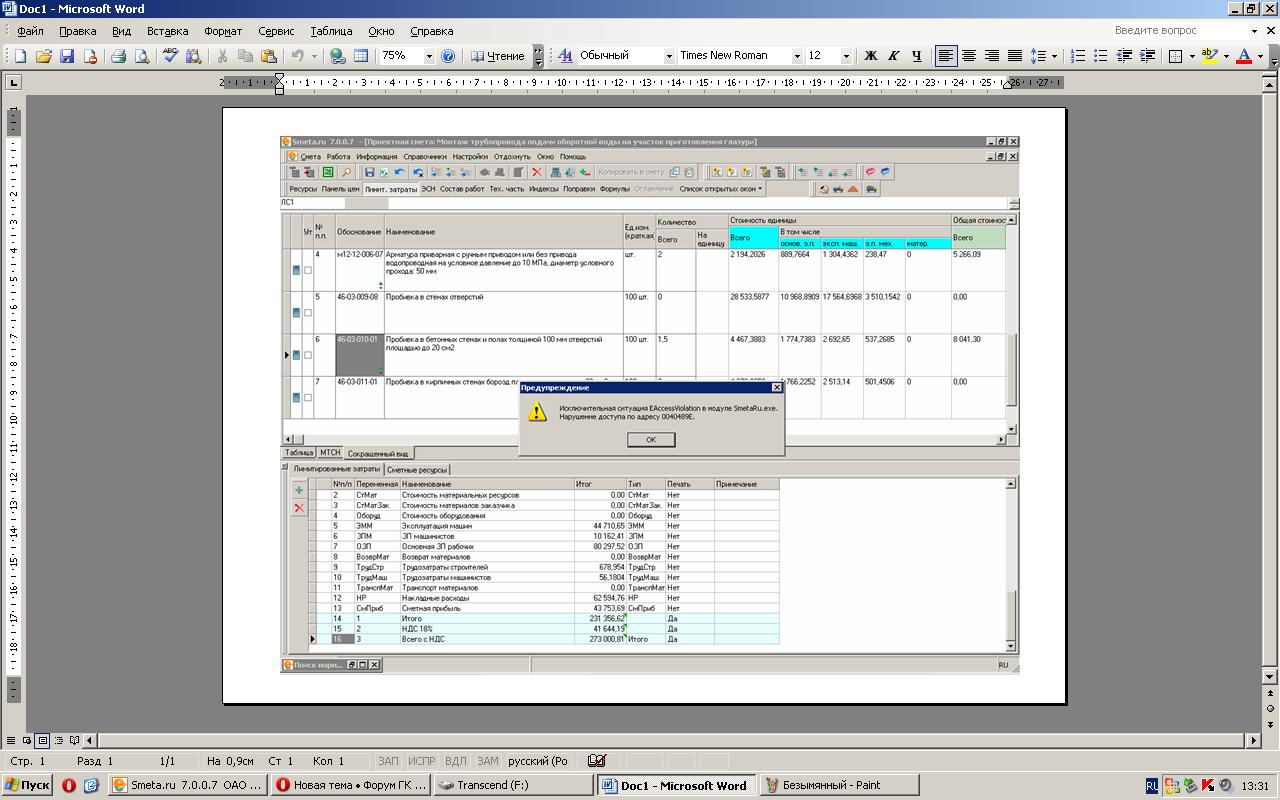1280x800 pixels.
Task: Save the document with the floppy icon
Action: click(x=67, y=56)
